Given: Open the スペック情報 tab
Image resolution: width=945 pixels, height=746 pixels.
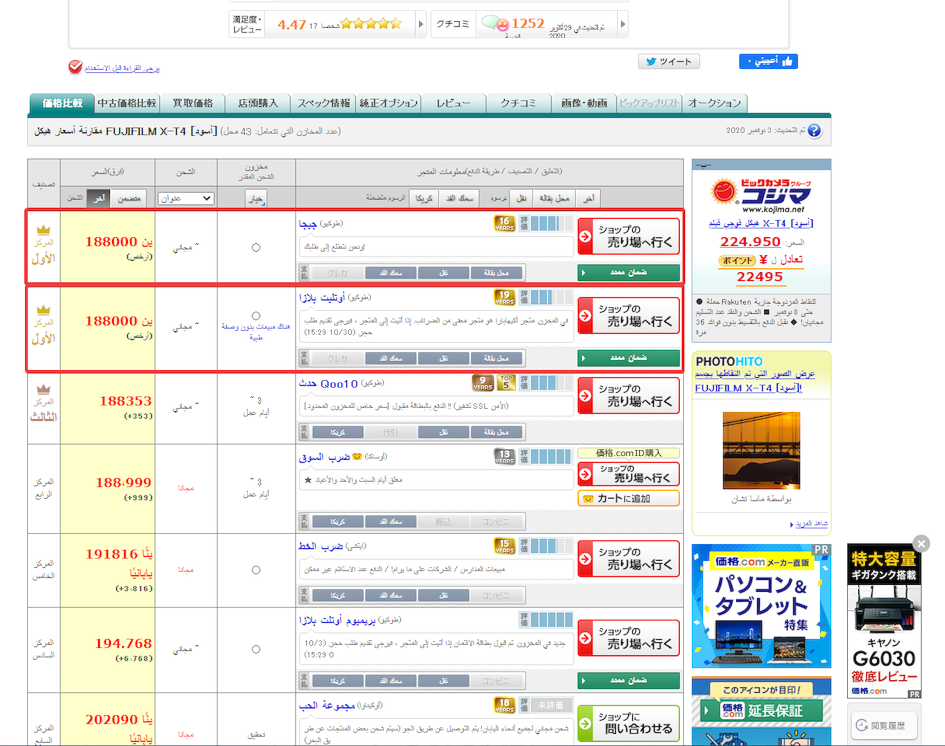Looking at the screenshot, I should tap(323, 103).
